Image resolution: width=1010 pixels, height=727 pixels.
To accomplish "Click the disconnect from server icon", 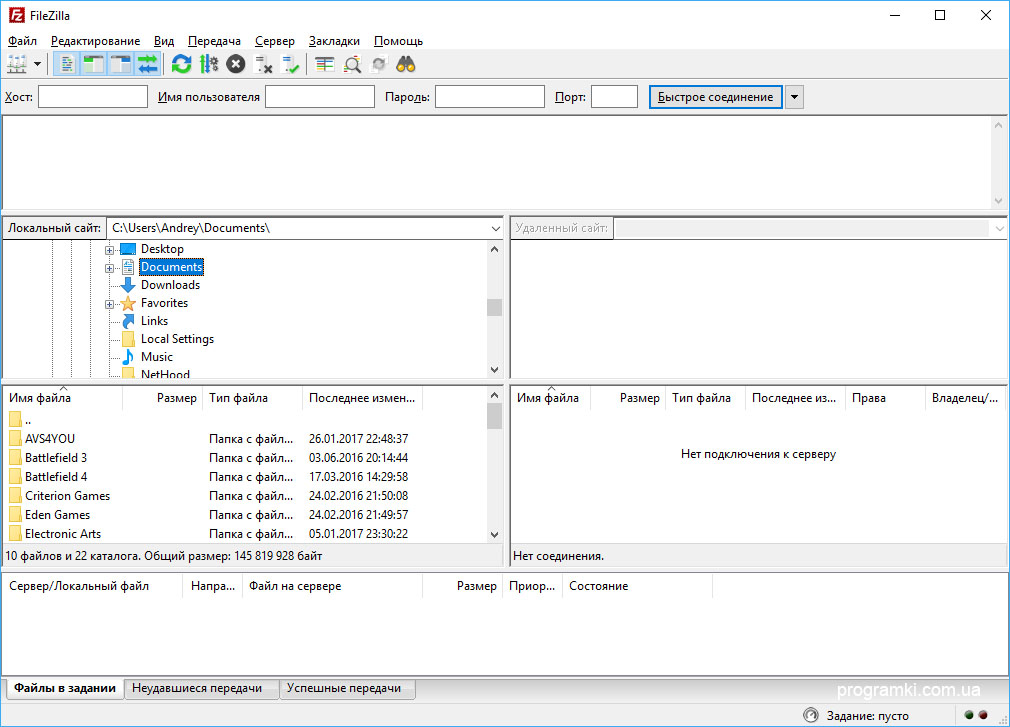I will pyautogui.click(x=263, y=64).
